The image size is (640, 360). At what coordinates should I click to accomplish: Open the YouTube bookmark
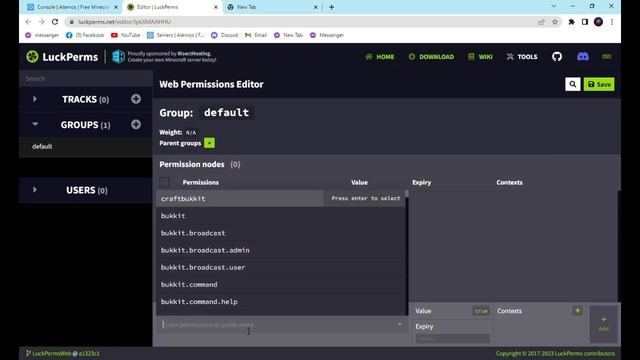point(126,35)
